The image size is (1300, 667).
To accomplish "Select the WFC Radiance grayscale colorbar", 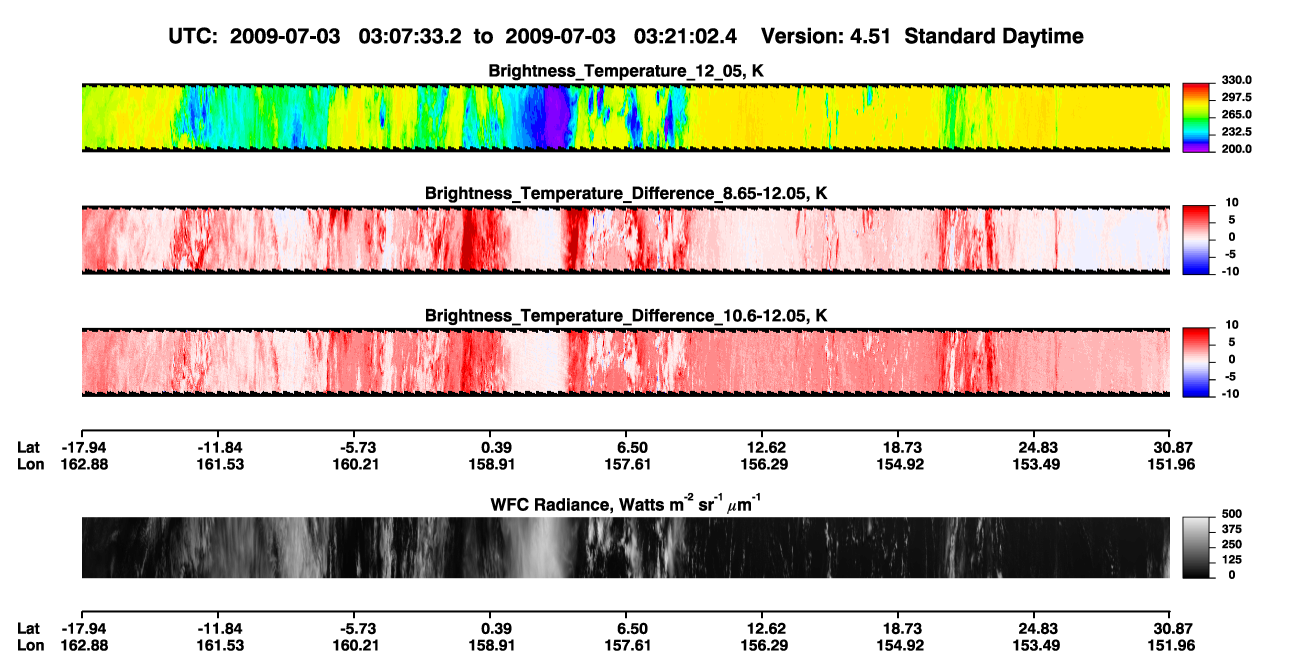I will click(1197, 547).
